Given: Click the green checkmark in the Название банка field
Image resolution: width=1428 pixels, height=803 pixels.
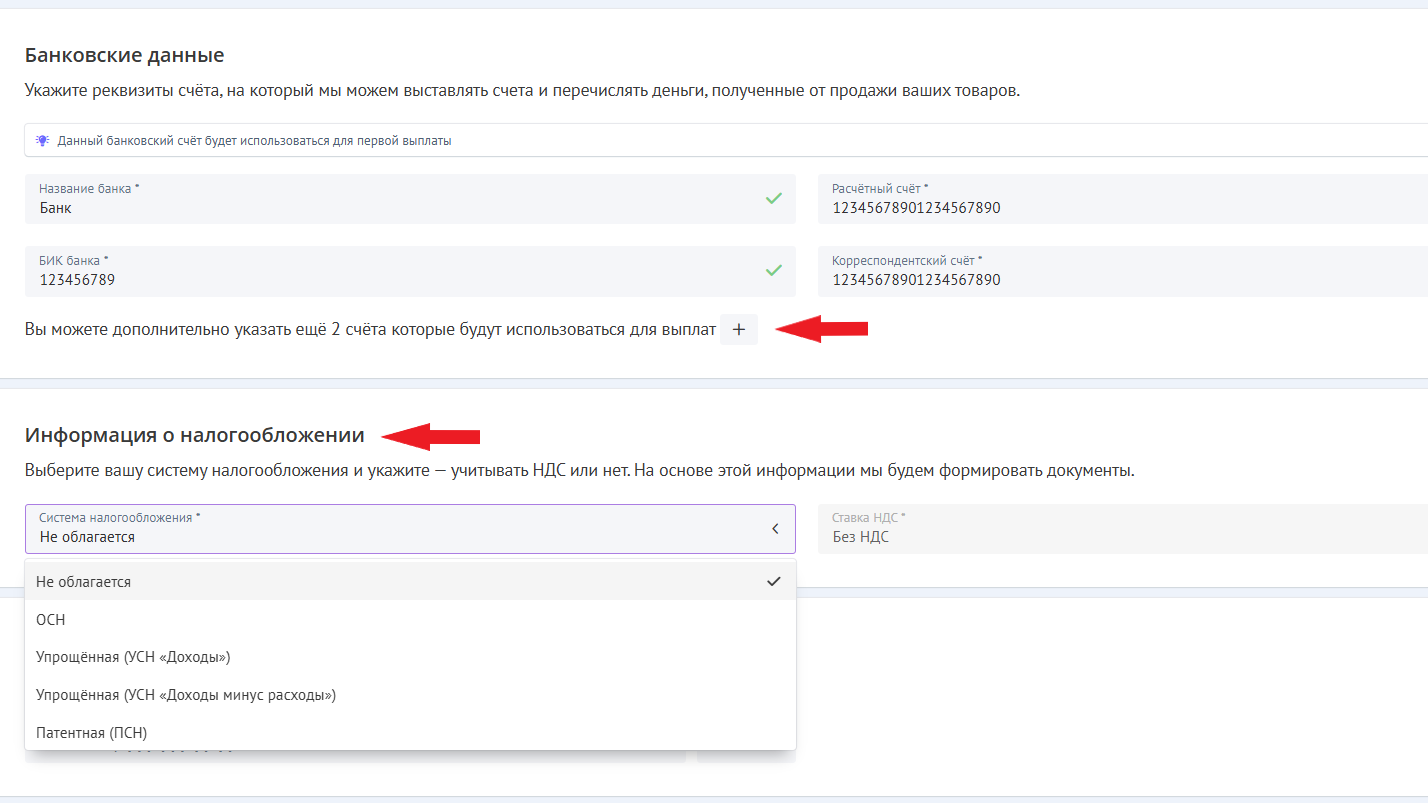Looking at the screenshot, I should 773,199.
